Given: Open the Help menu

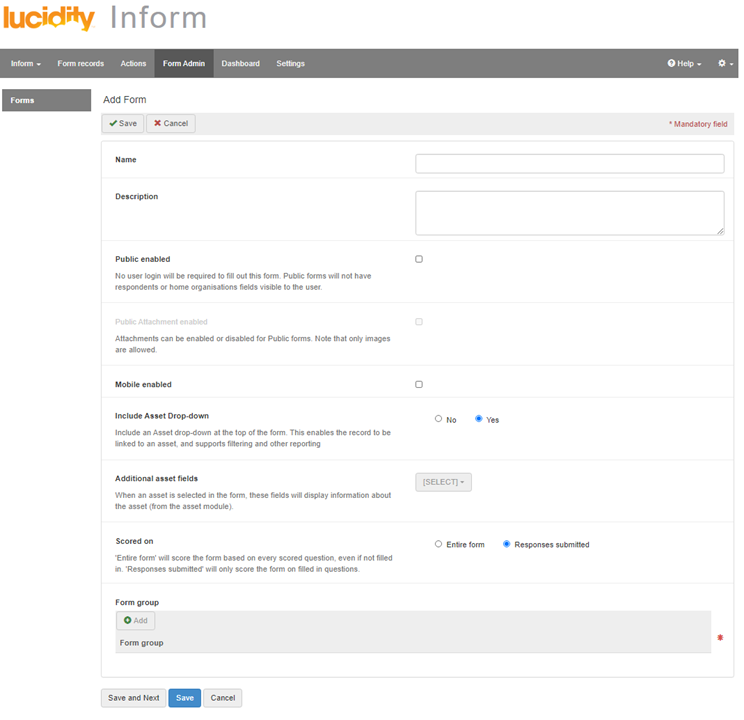Looking at the screenshot, I should 684,63.
